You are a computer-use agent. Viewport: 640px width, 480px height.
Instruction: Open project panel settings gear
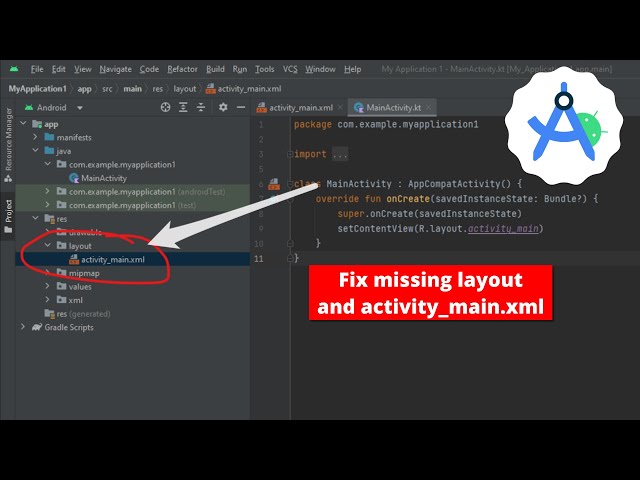point(223,107)
